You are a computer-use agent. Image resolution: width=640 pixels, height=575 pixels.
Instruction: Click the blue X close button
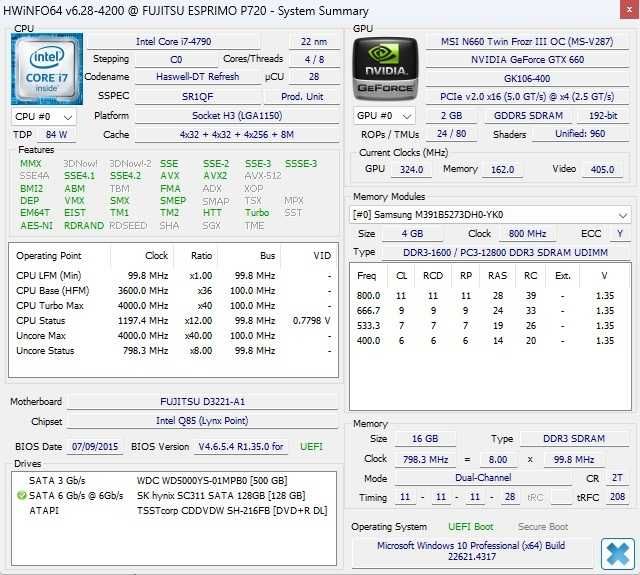pos(618,554)
